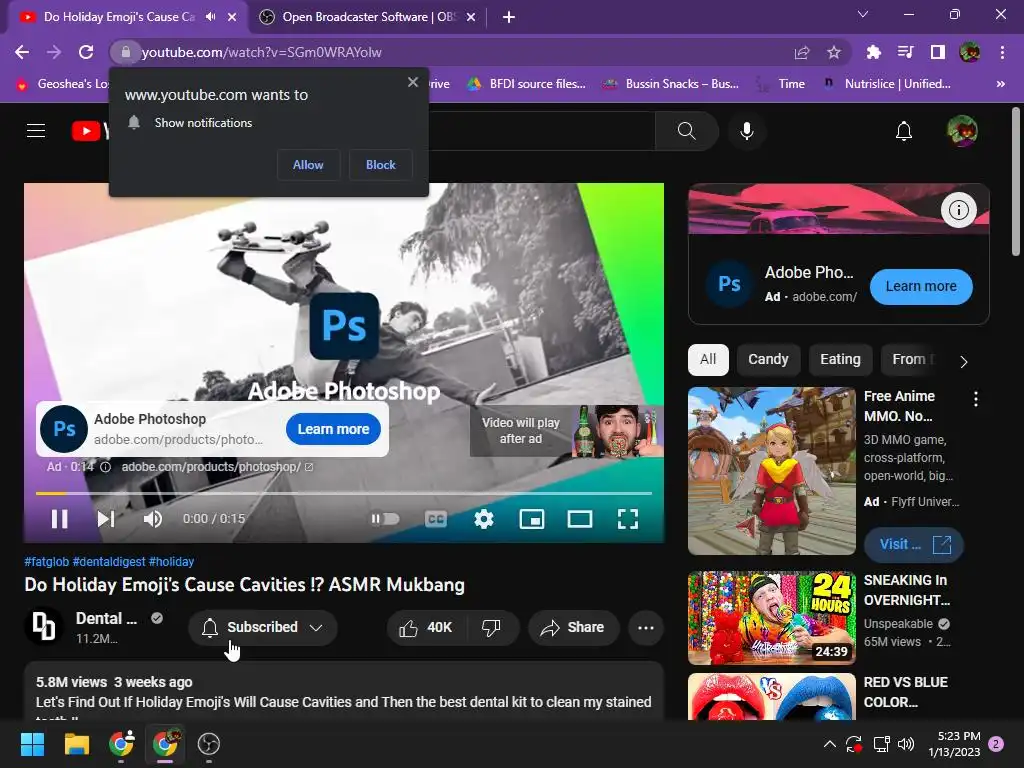Screen dimensions: 1024x768
Task: Select the Candy filter chip
Action: (768, 359)
